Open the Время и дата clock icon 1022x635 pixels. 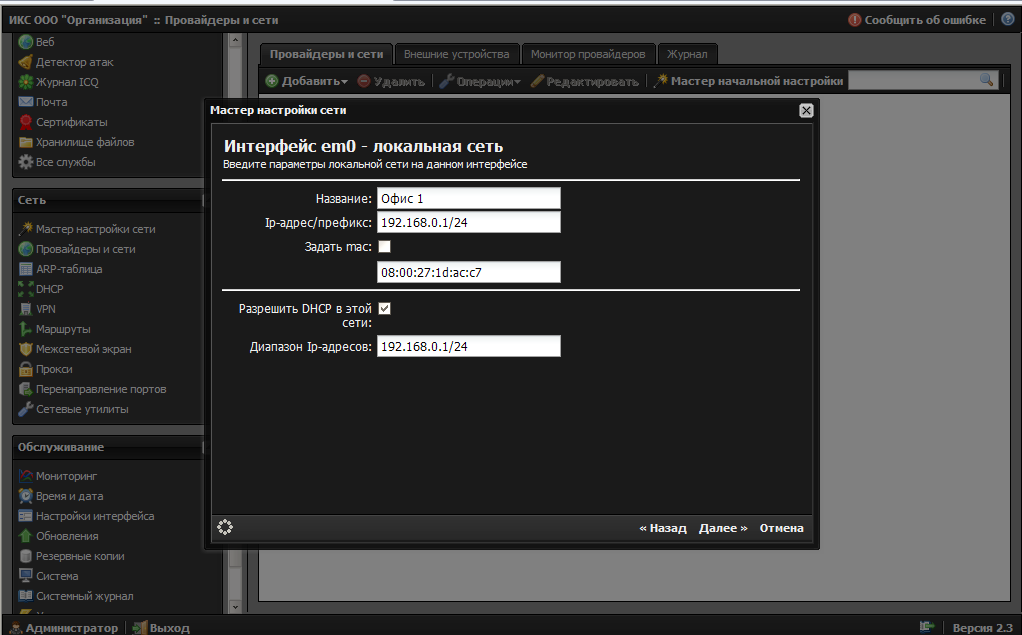click(x=25, y=496)
